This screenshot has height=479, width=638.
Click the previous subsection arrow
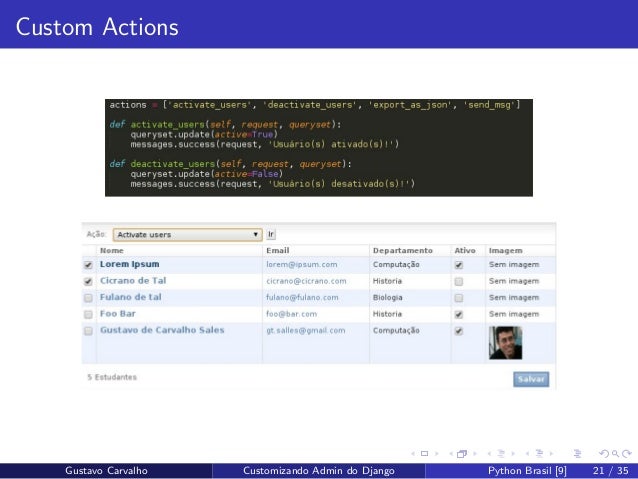click(x=489, y=453)
